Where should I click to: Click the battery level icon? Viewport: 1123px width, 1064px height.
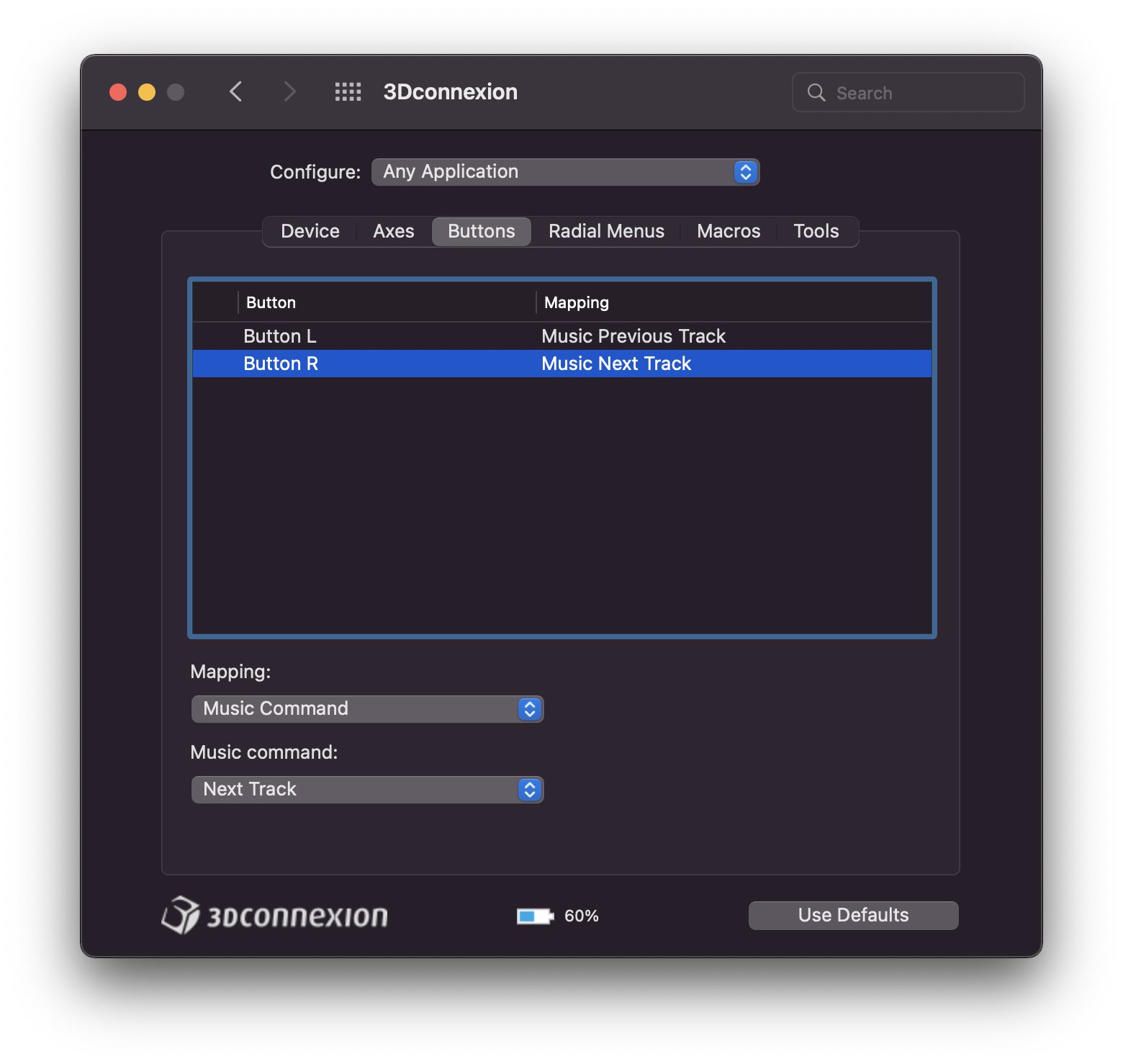[535, 916]
